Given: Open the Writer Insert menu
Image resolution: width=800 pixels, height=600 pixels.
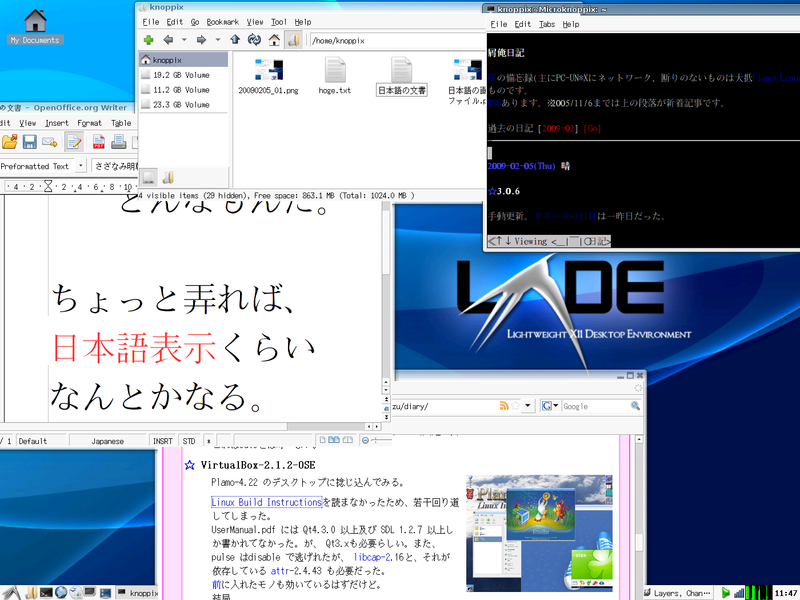Looking at the screenshot, I should pos(56,123).
